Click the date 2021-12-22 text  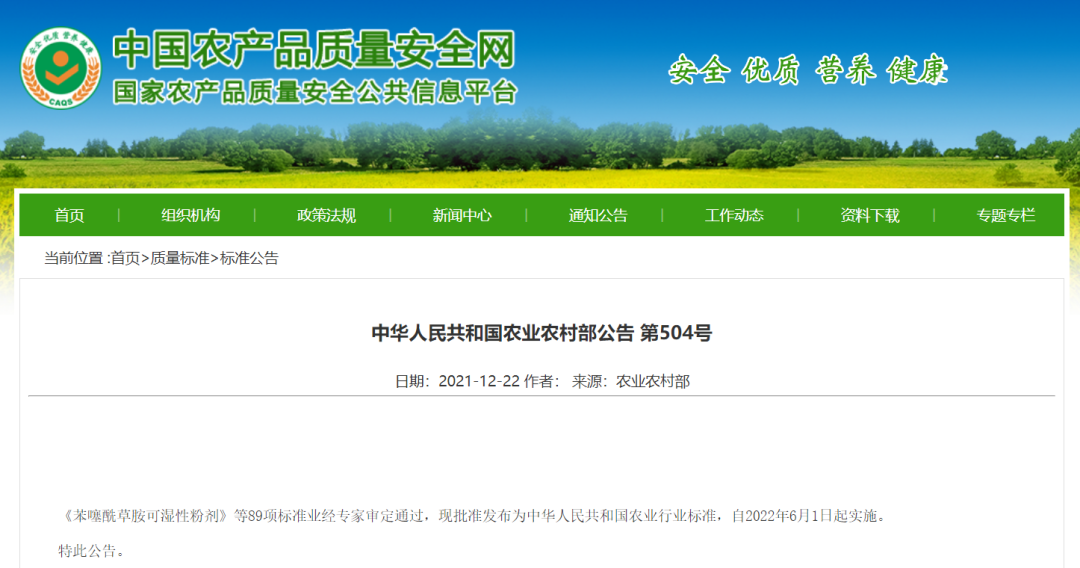pyautogui.click(x=479, y=381)
